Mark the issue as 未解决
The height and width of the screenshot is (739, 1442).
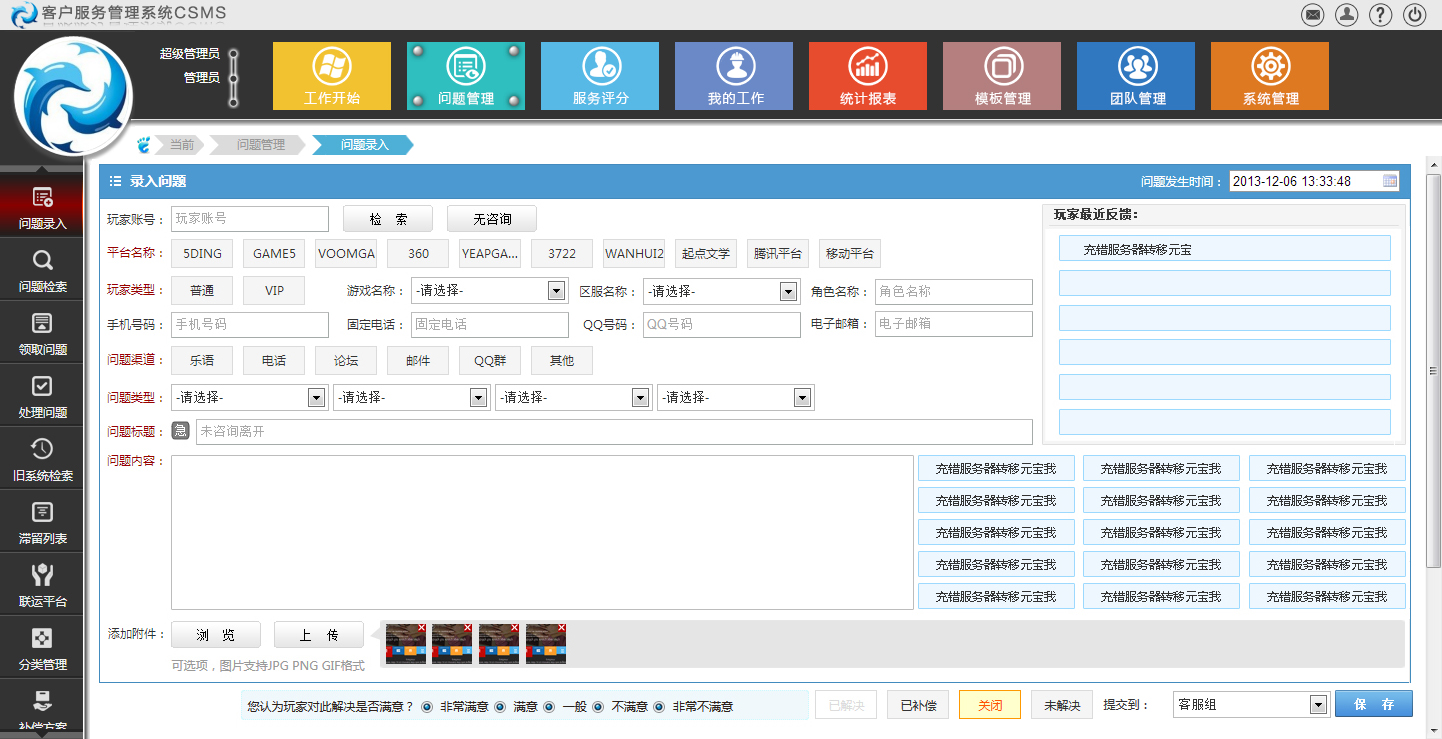(x=1062, y=705)
